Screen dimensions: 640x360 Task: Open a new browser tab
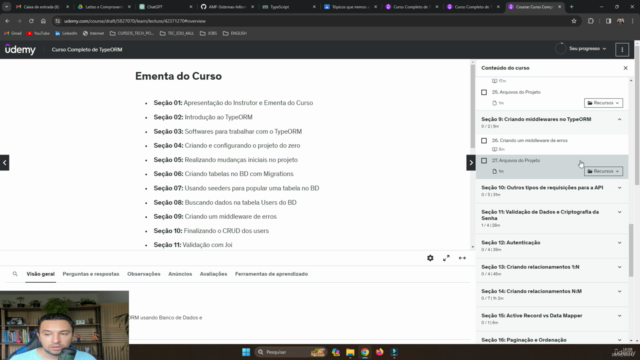[571, 7]
